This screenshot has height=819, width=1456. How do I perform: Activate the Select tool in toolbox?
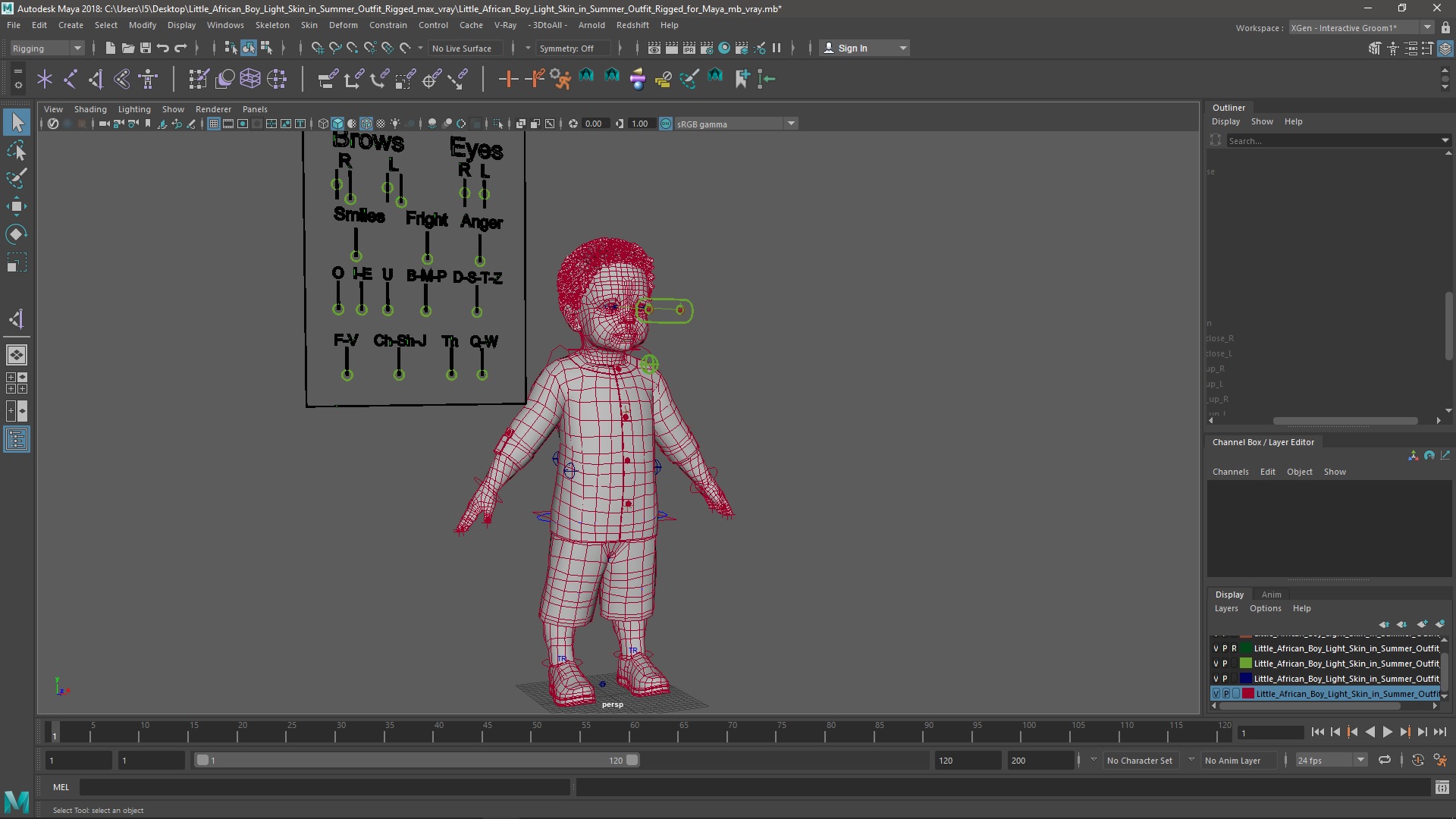pyautogui.click(x=17, y=122)
